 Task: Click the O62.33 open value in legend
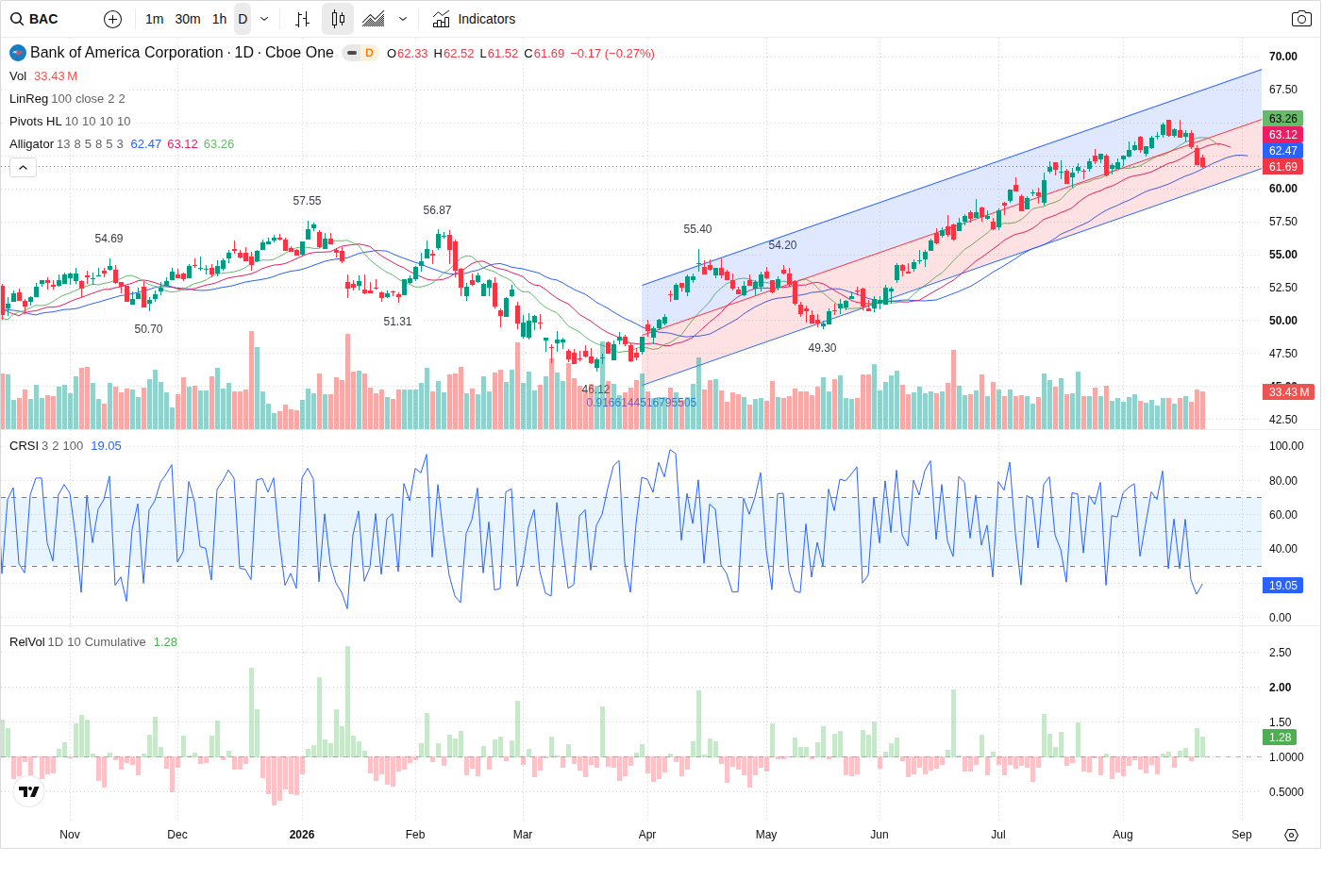pos(408,54)
